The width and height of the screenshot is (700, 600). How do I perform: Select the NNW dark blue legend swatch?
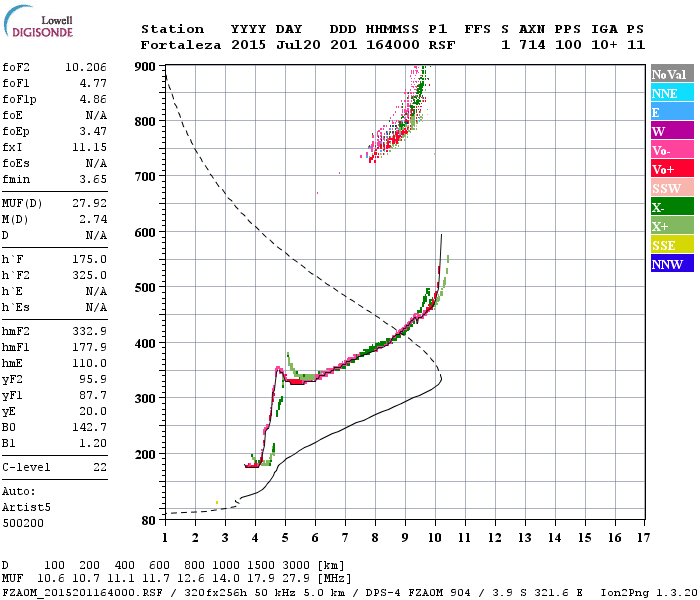click(x=672, y=264)
